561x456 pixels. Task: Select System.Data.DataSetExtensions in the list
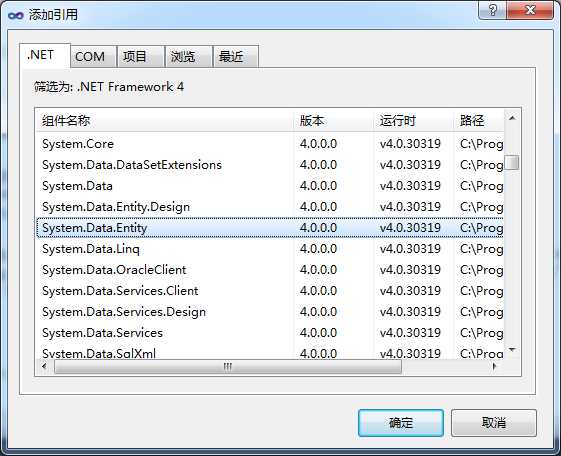270,165
